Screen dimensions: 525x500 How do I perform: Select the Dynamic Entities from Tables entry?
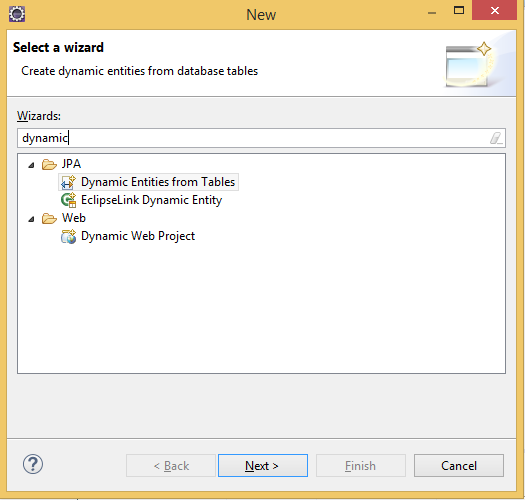pos(149,182)
